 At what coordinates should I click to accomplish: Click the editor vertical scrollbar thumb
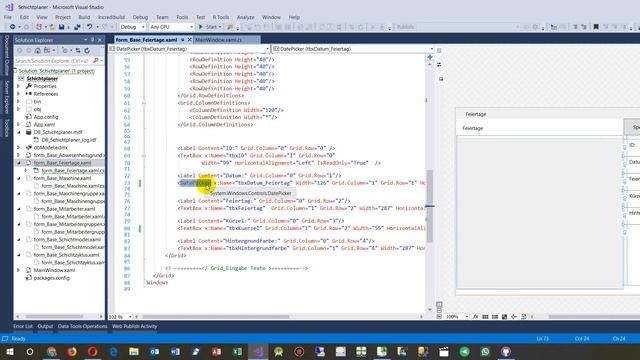(430, 206)
